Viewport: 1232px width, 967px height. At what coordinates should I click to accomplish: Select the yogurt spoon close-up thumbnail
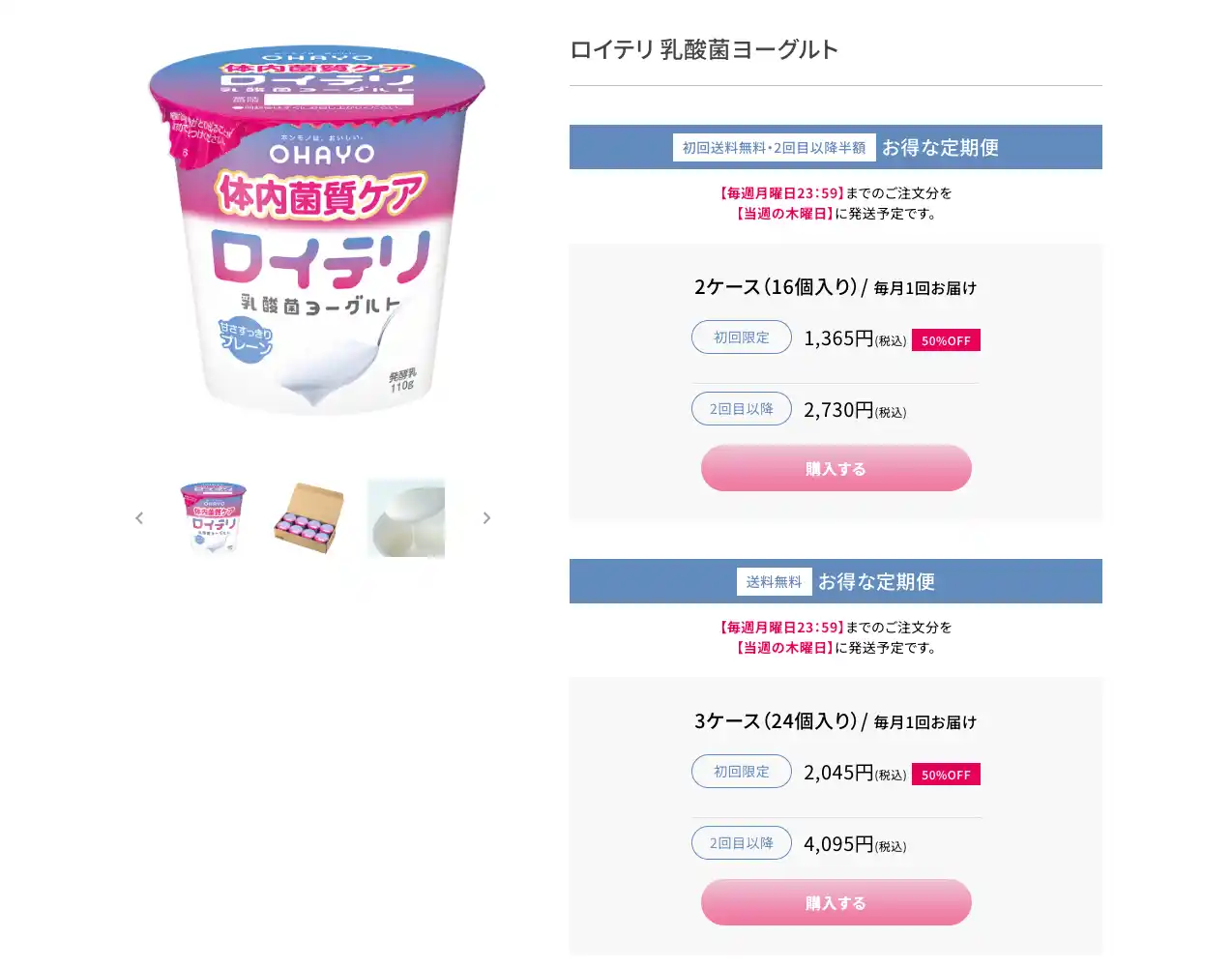(406, 518)
